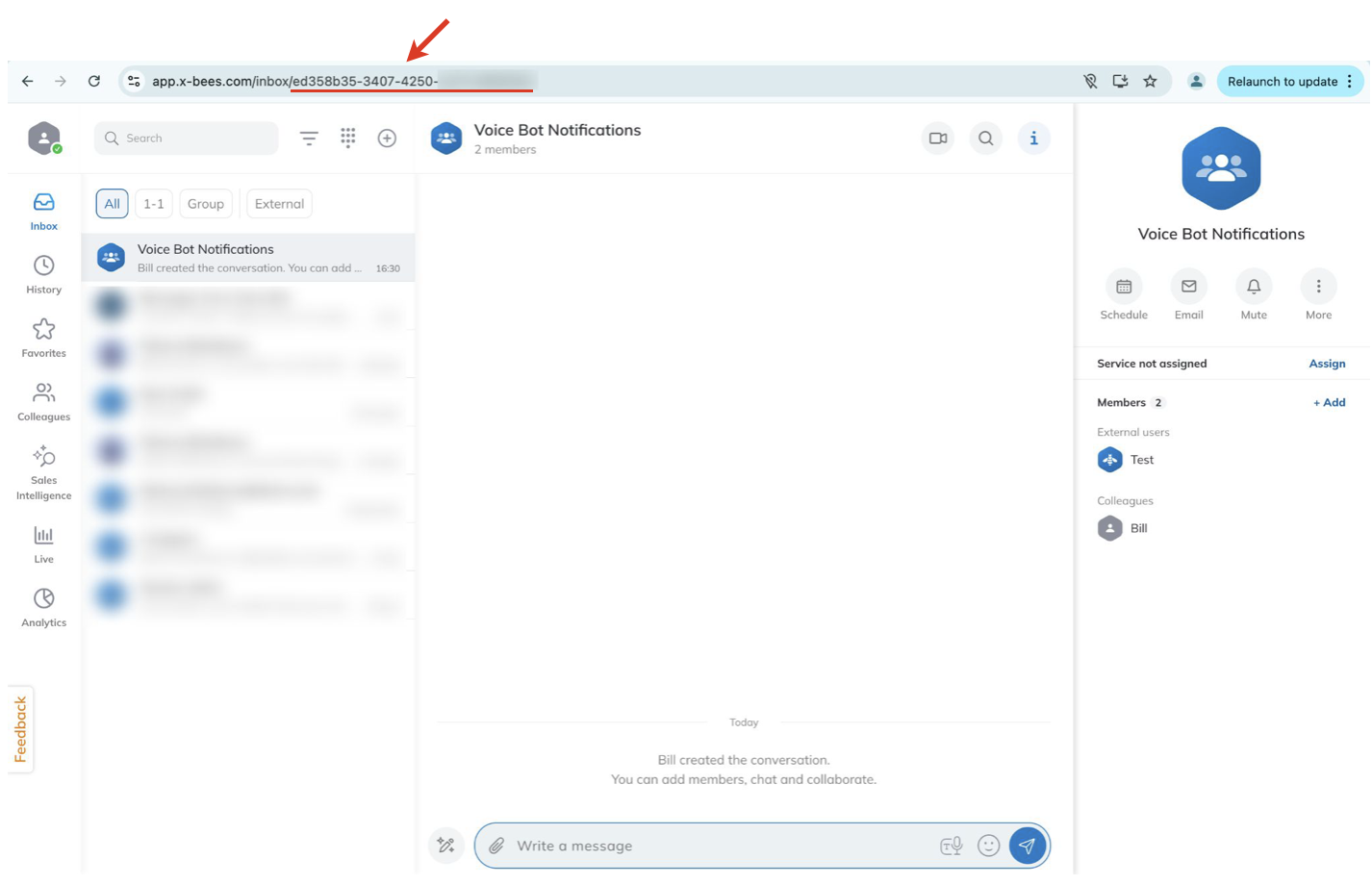The height and width of the screenshot is (885, 1372).
Task: Start a video call in the conversation header
Action: tap(938, 139)
